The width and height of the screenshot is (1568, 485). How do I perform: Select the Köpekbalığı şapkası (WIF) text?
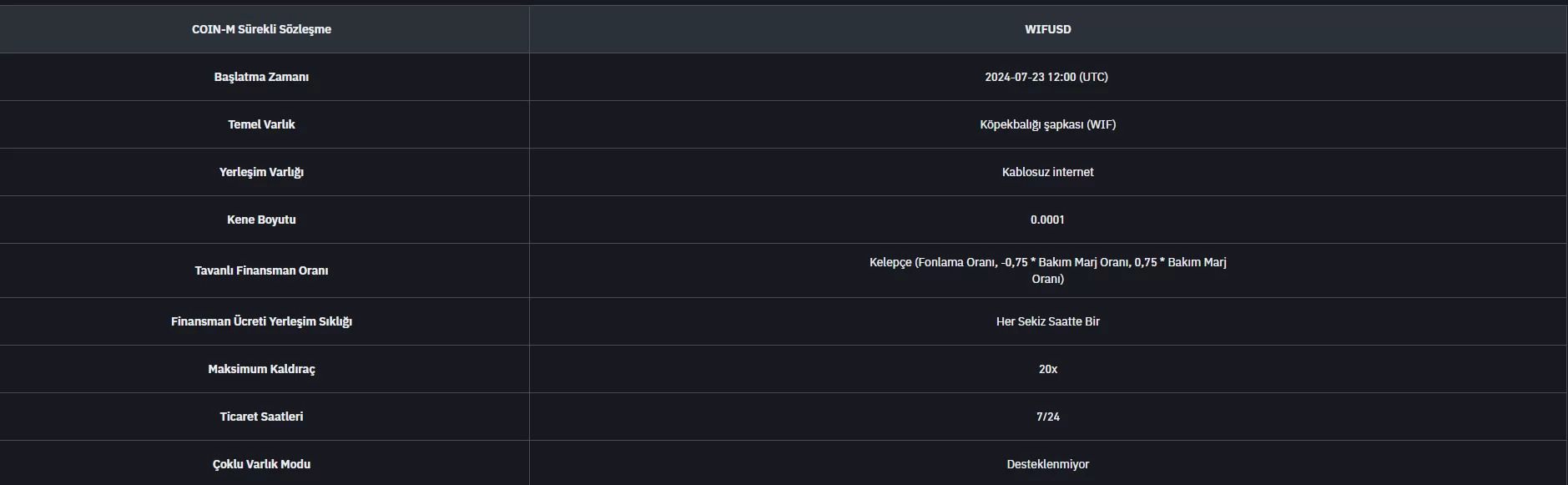[1047, 124]
